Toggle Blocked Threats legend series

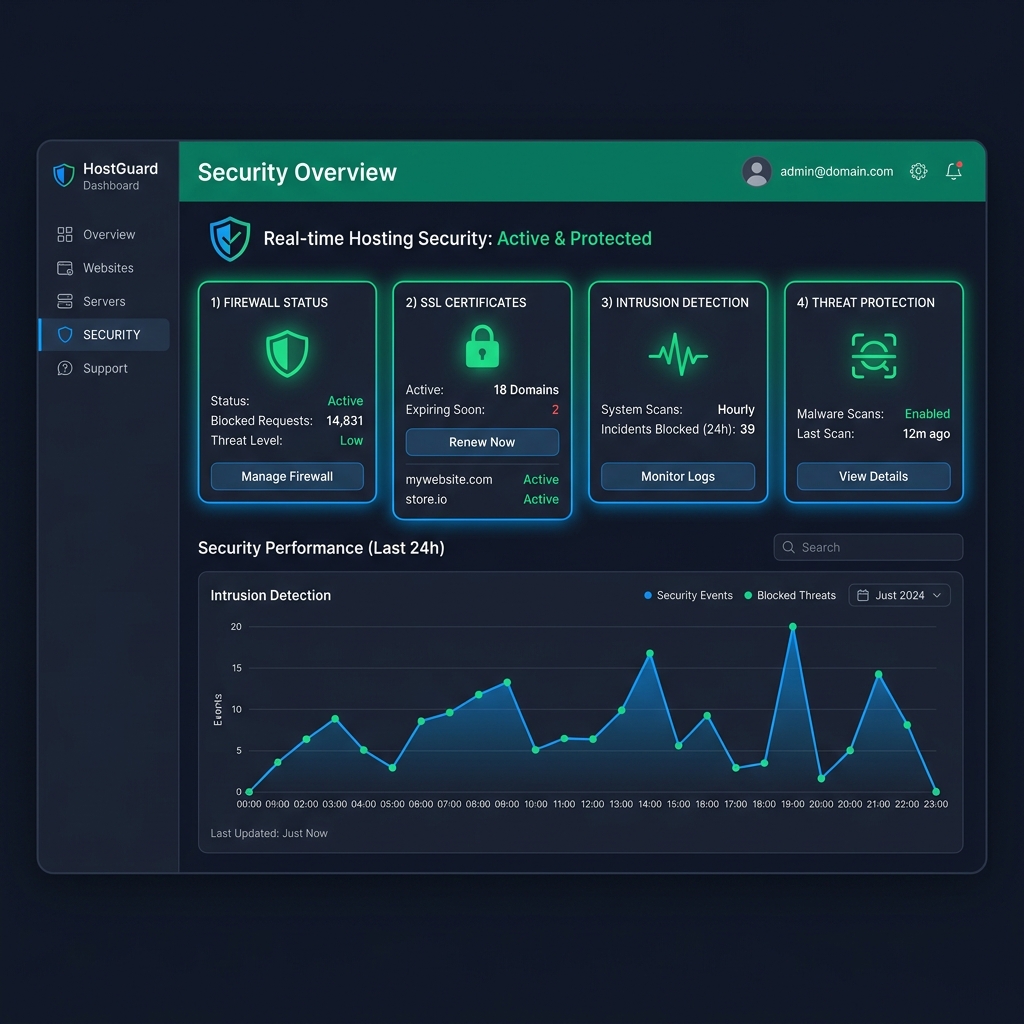pos(790,595)
